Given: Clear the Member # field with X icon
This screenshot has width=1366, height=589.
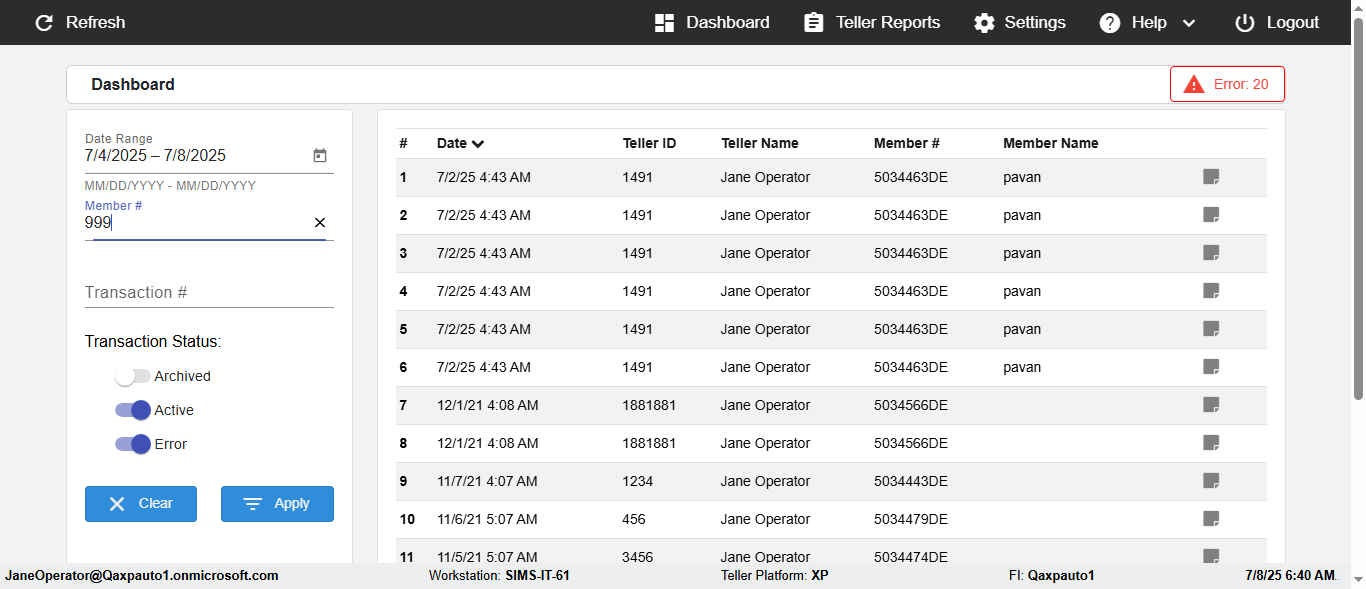Looking at the screenshot, I should coord(320,223).
